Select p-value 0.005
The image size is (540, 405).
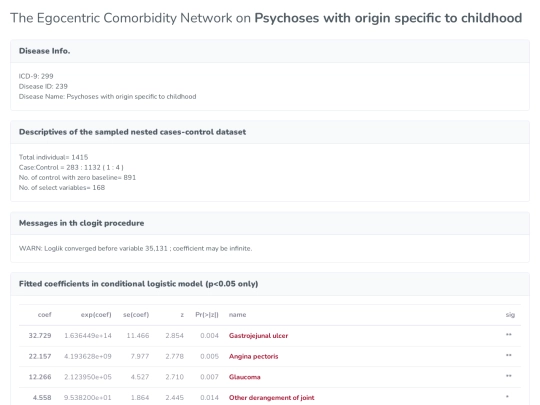click(209, 356)
